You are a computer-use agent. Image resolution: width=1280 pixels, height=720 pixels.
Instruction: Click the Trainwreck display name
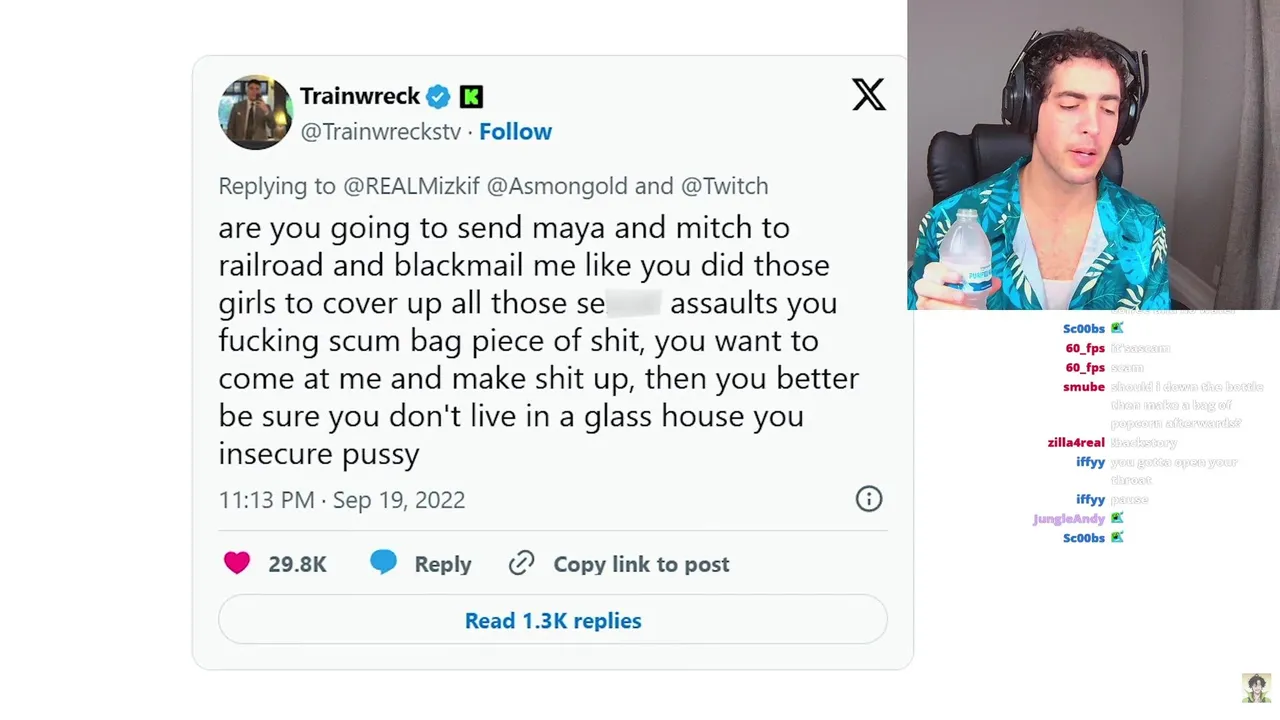pos(360,96)
